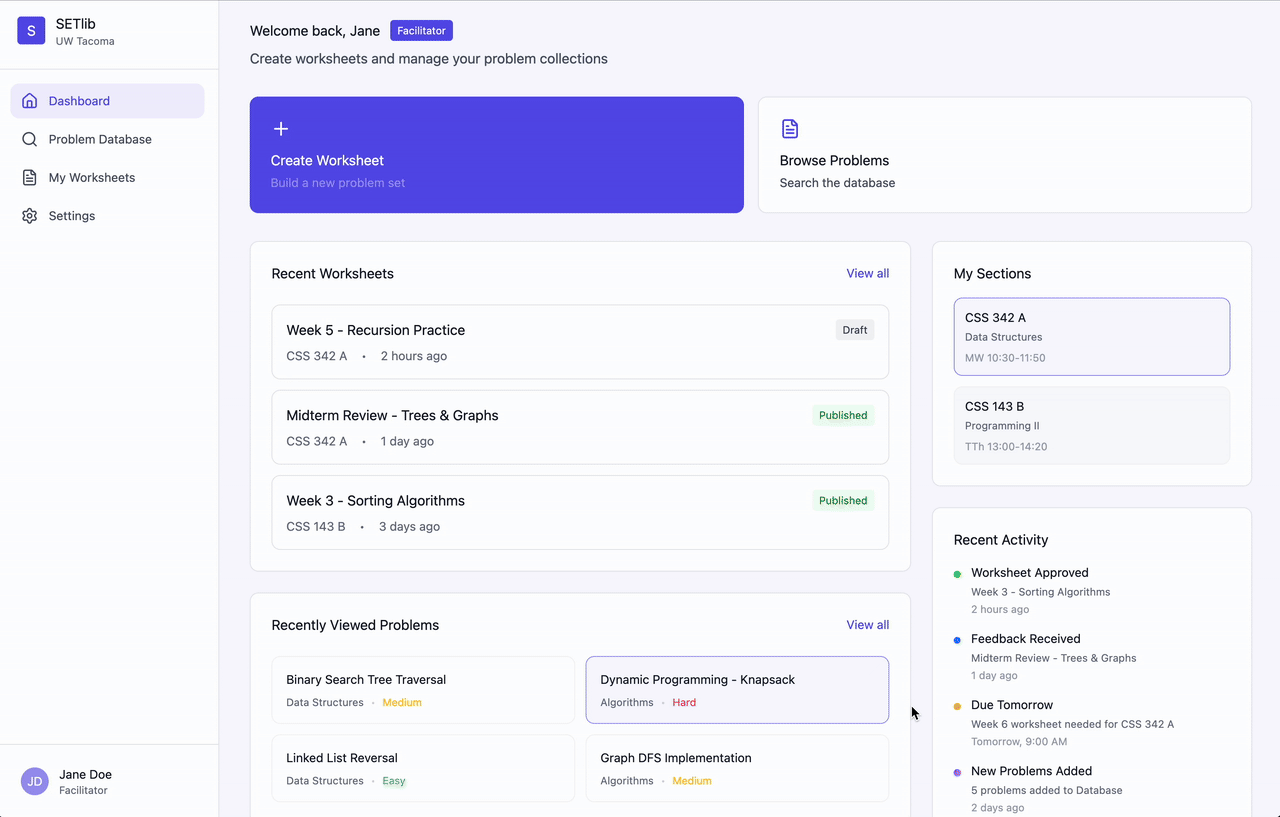Click the plus icon on Create Worksheet
Screen dimensions: 1280x817
point(281,129)
